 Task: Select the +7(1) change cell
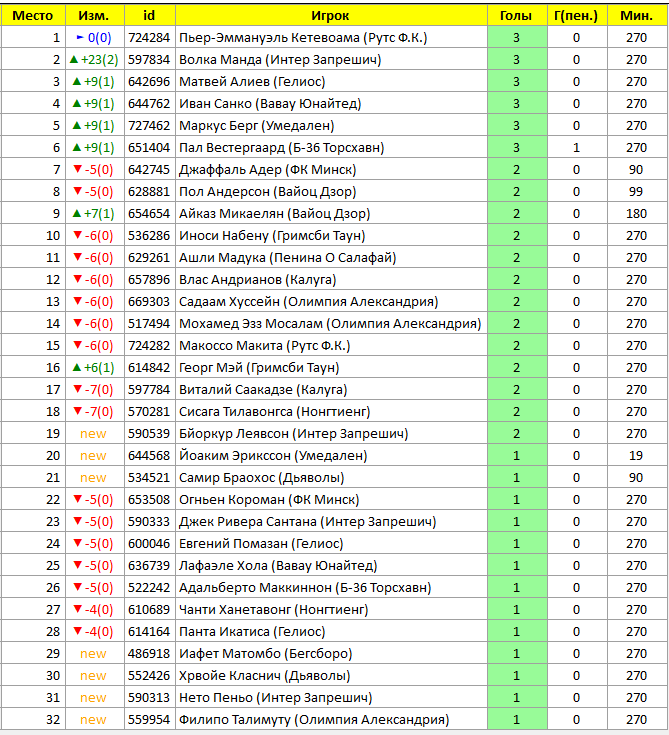point(95,214)
